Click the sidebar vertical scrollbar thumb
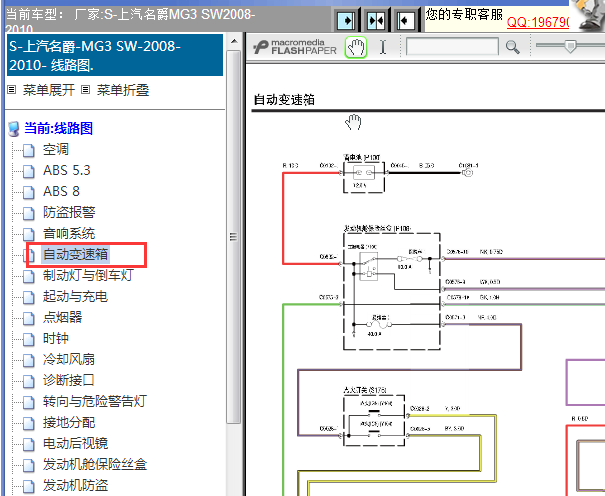 point(233,236)
